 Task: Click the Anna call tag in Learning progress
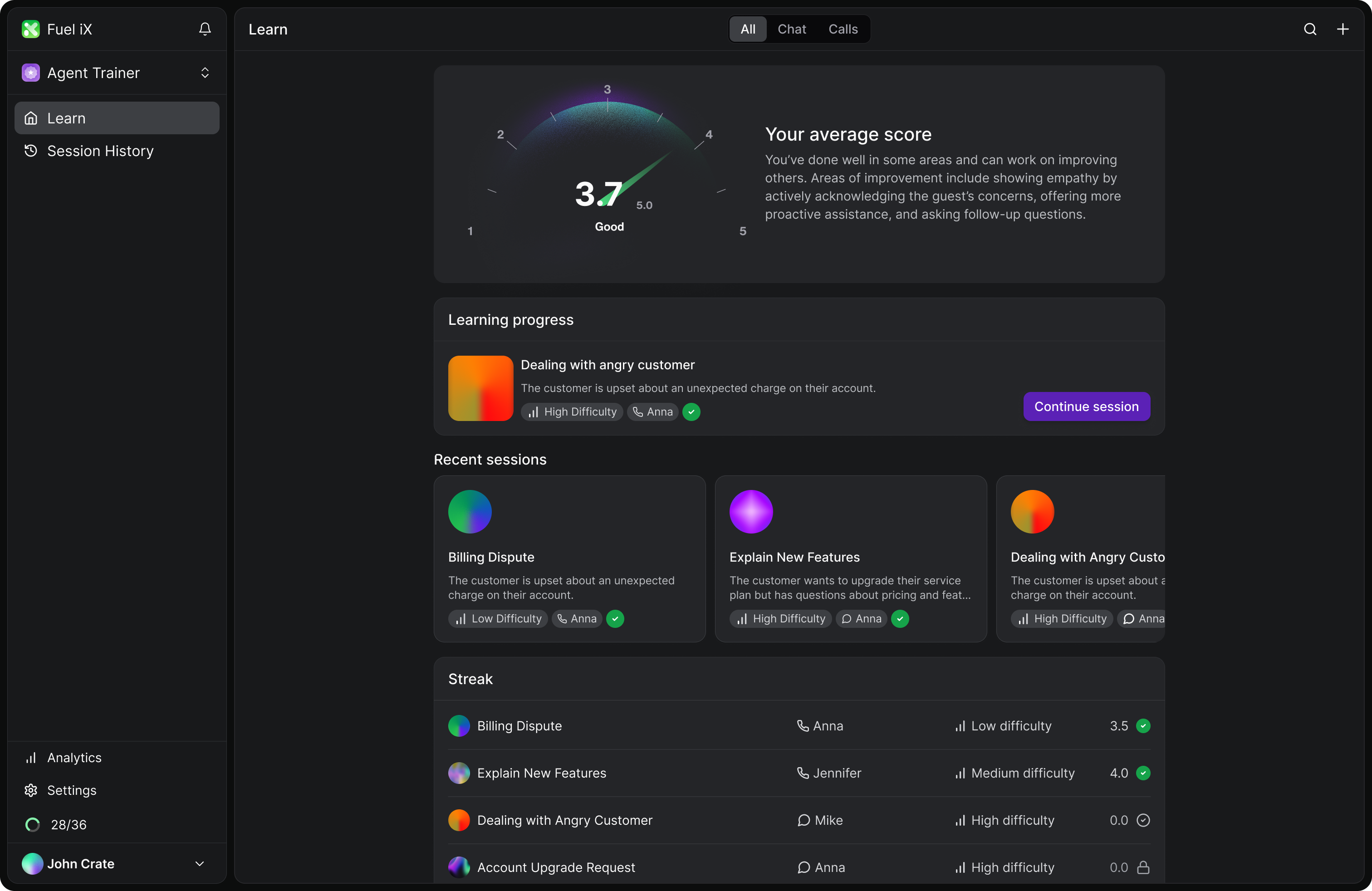[652, 411]
